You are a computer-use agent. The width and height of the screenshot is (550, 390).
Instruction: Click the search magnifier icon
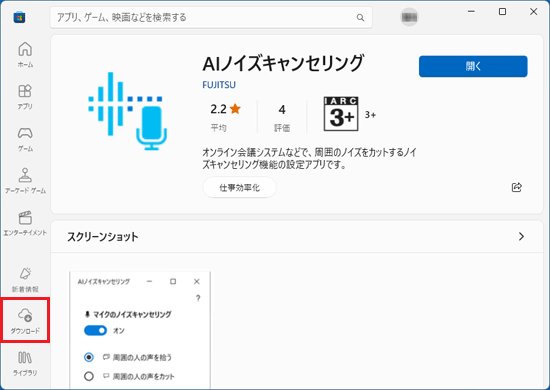tap(360, 17)
